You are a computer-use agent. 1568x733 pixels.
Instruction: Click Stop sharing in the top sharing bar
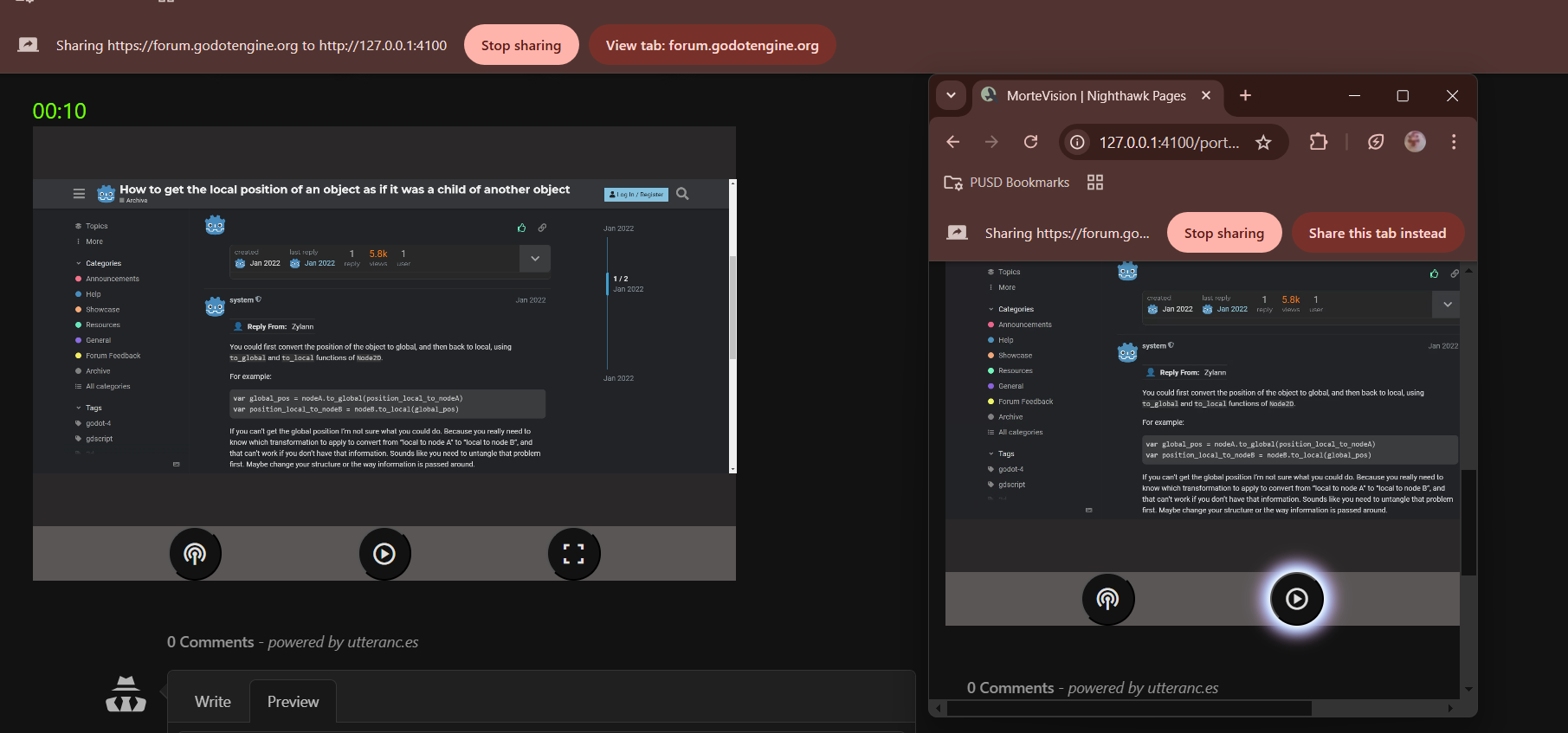coord(521,45)
